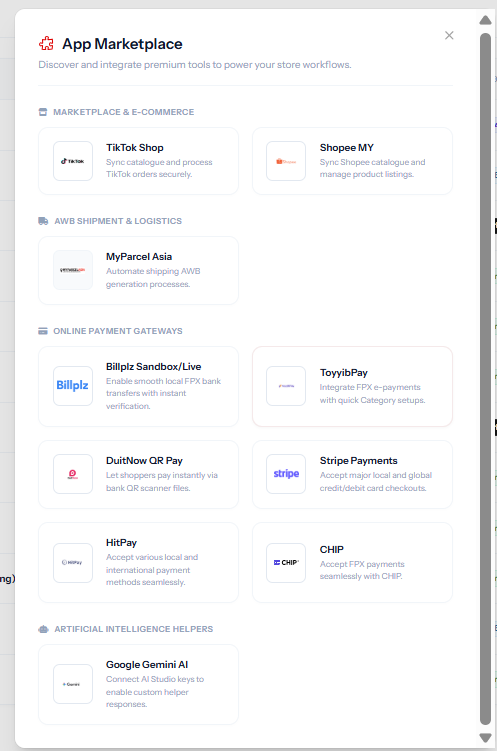497x751 pixels.
Task: Click 'Sync catalogue and process TikTok orders' description
Action: 159,168
